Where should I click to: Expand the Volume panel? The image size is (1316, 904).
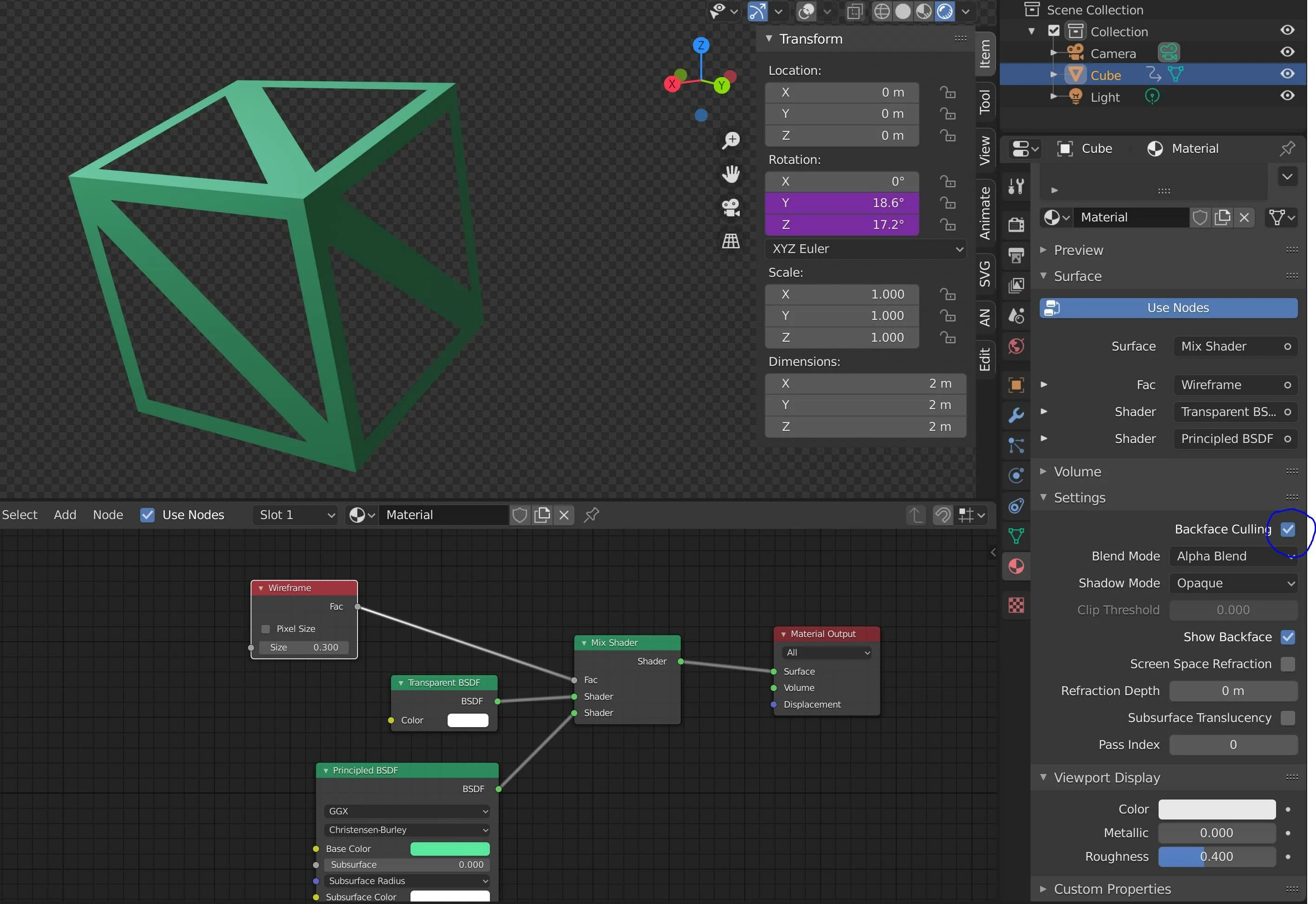tap(1077, 472)
